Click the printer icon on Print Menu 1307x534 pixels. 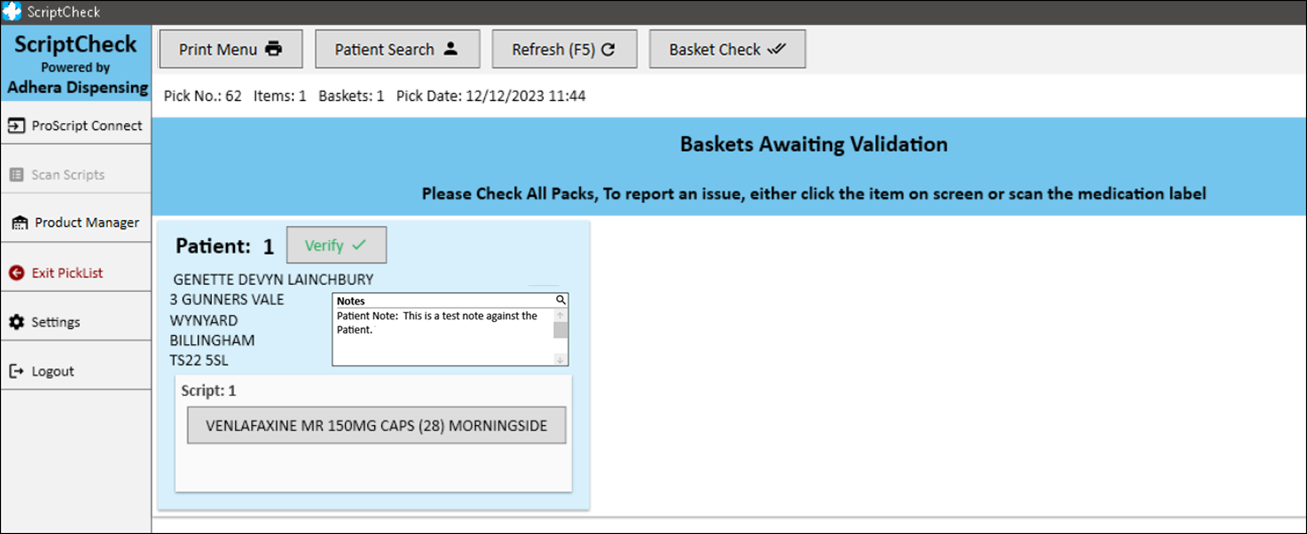point(274,49)
